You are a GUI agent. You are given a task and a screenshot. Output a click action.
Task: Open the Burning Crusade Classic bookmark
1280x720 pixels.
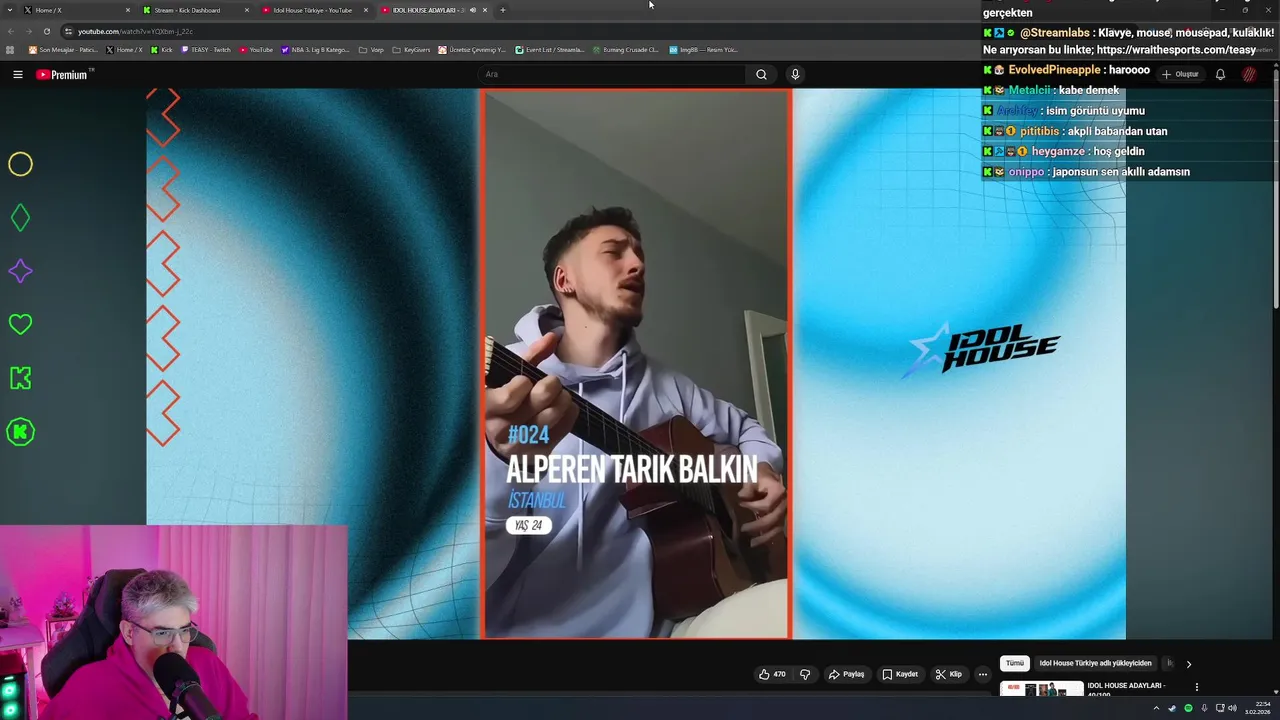click(x=626, y=49)
